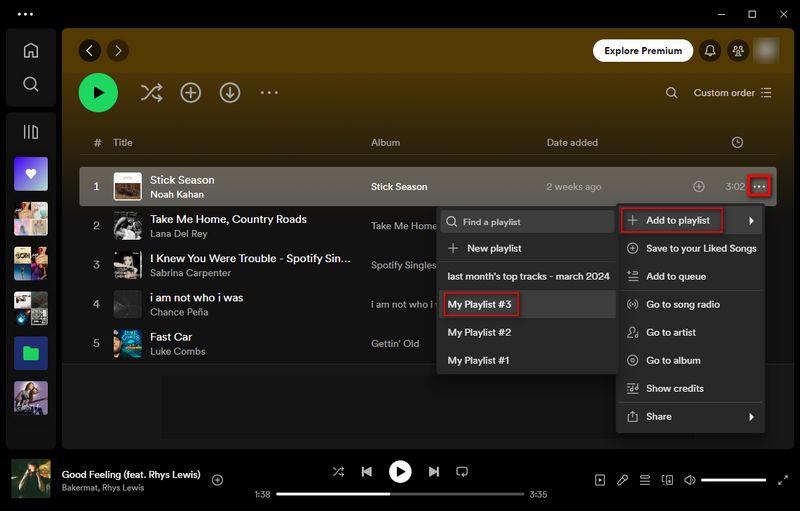
Task: Open Gettin' Old album link
Action: point(395,344)
